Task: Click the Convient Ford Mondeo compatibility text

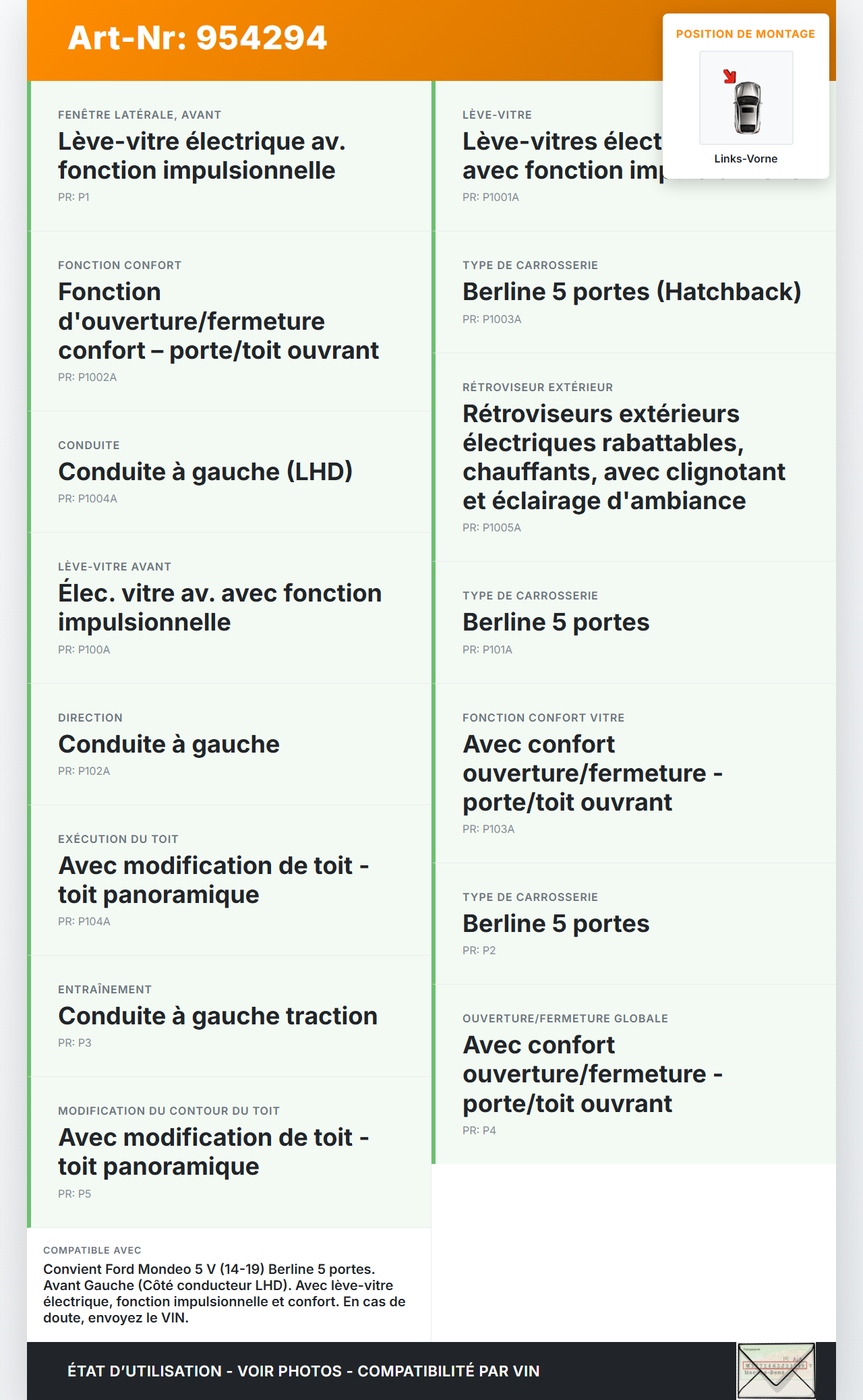Action: [225, 1293]
